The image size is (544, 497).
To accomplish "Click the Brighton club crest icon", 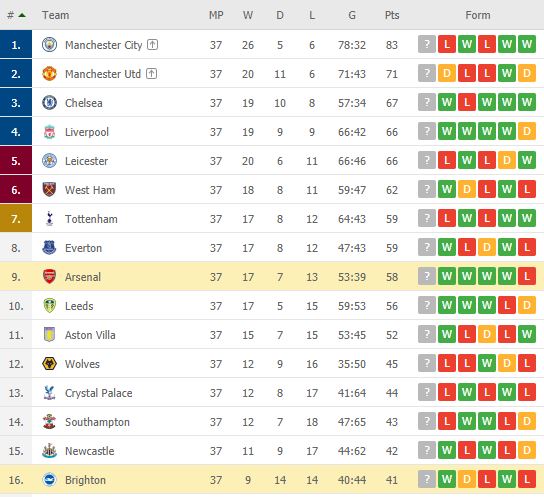I will (x=49, y=480).
